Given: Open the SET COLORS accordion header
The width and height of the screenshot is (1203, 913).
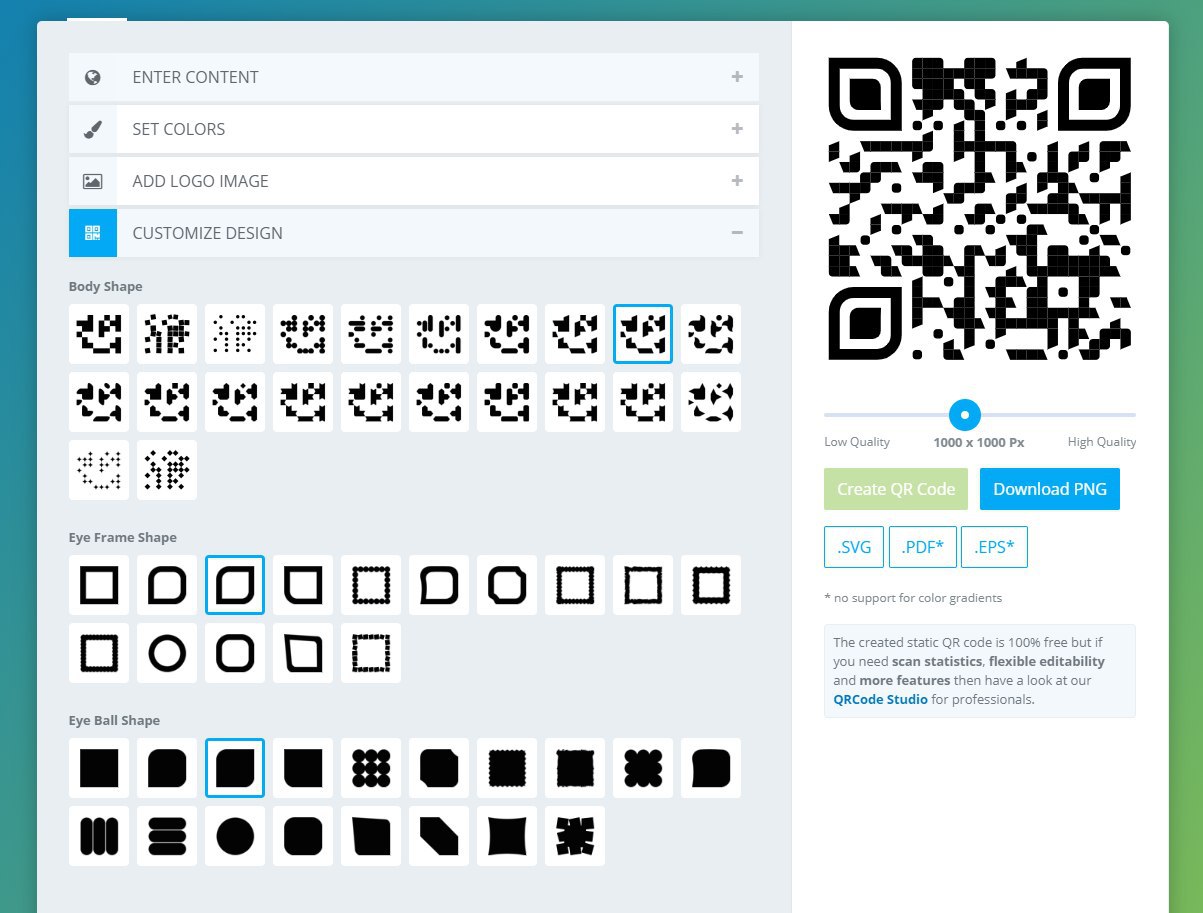Looking at the screenshot, I should pos(414,129).
